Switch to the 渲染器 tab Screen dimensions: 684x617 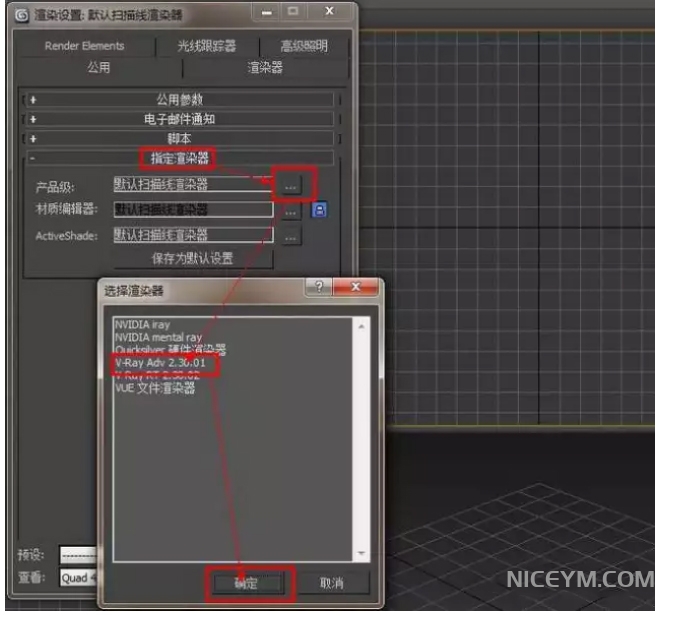point(265,68)
